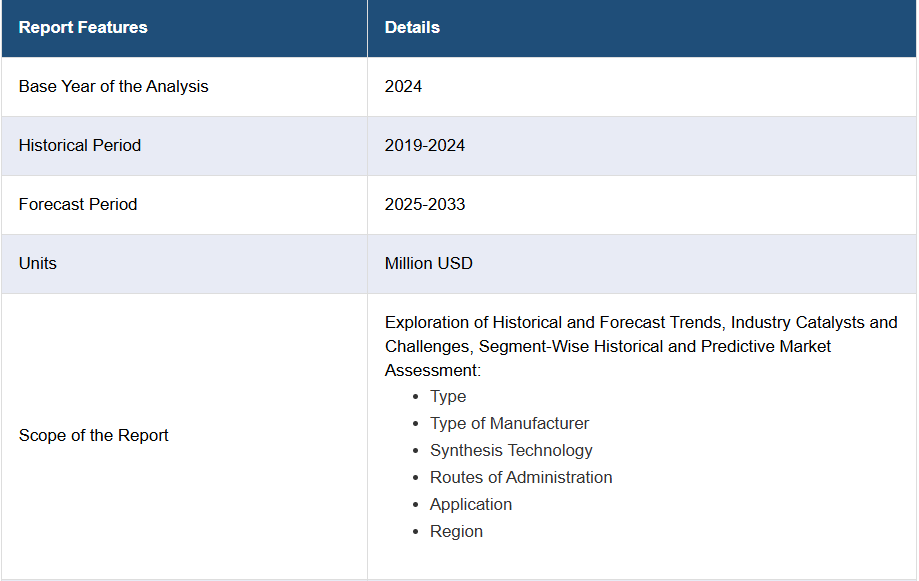Click the bullet point beside Synthesis Technology
This screenshot has height=581, width=919.
[416, 451]
